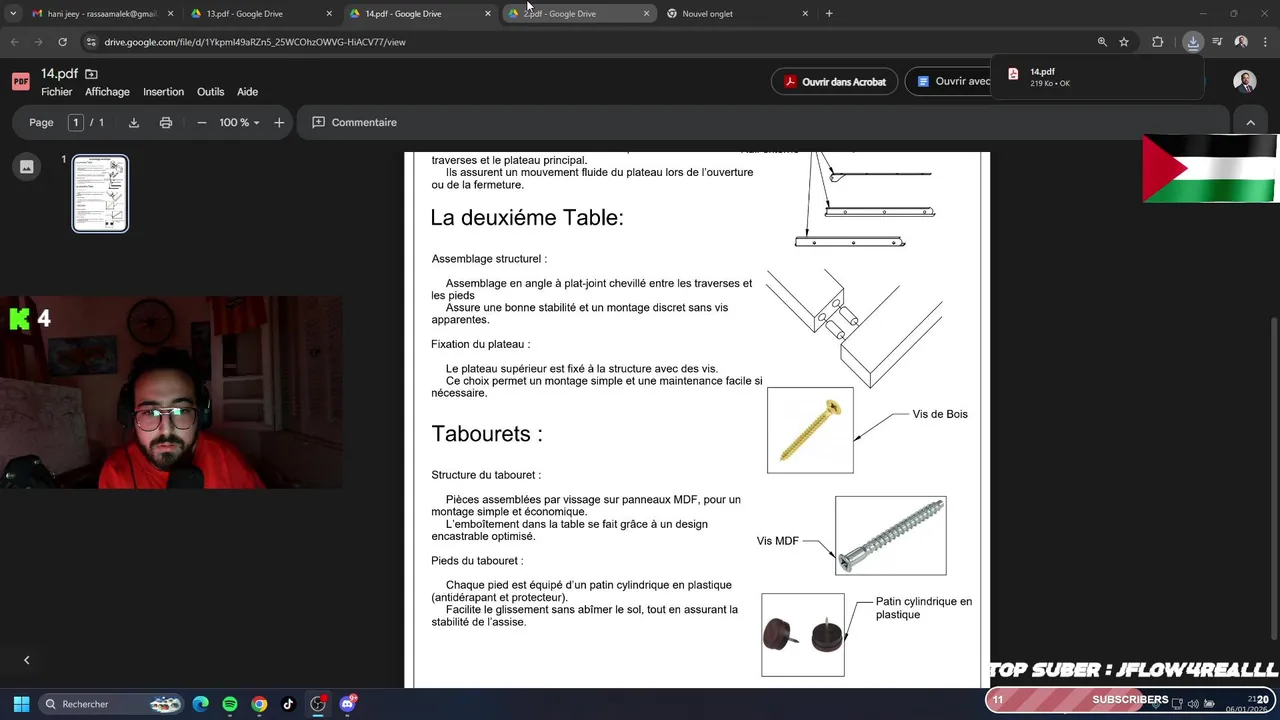Click the text 'Fixation du plateau :'
The width and height of the screenshot is (1280, 720).
(481, 344)
